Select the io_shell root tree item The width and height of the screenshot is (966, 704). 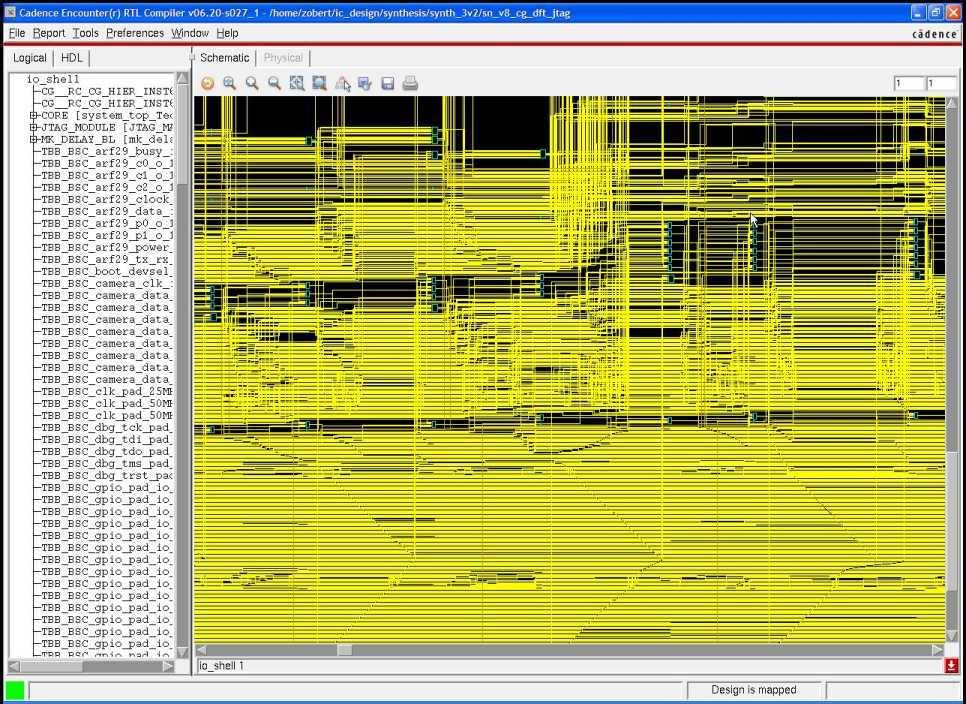coord(53,79)
